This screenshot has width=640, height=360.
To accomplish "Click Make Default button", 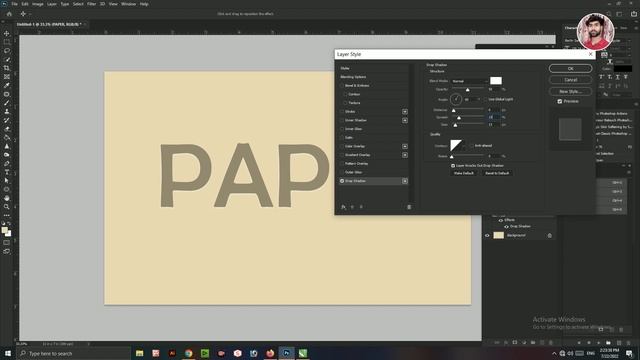I will (464, 173).
